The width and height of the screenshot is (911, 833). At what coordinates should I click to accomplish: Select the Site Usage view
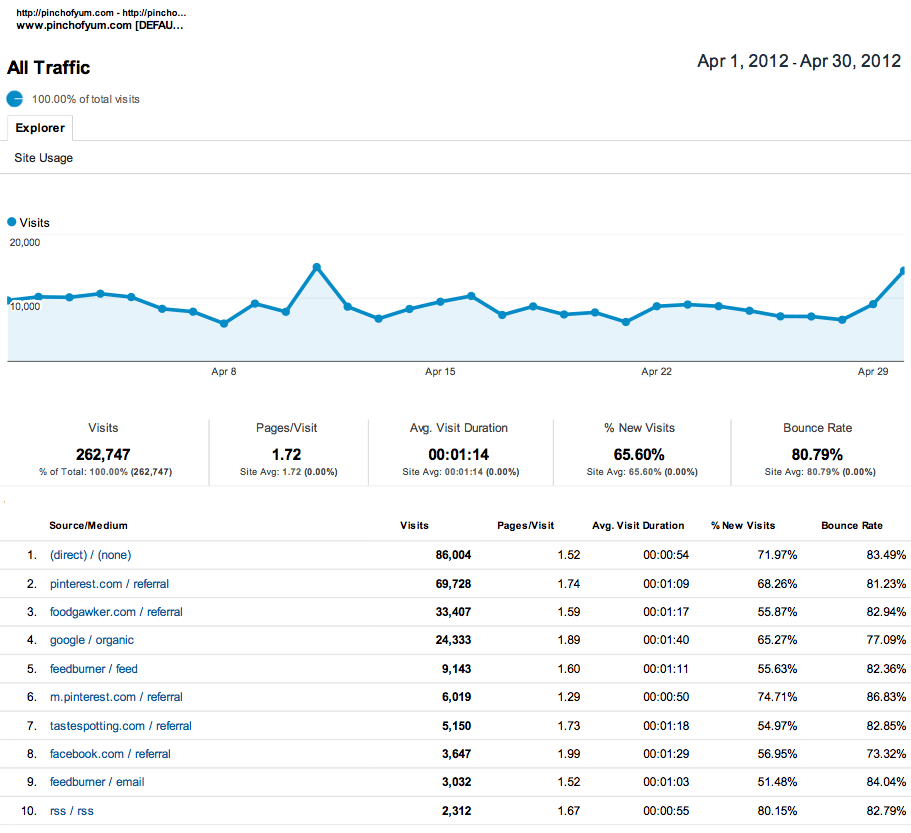coord(44,158)
